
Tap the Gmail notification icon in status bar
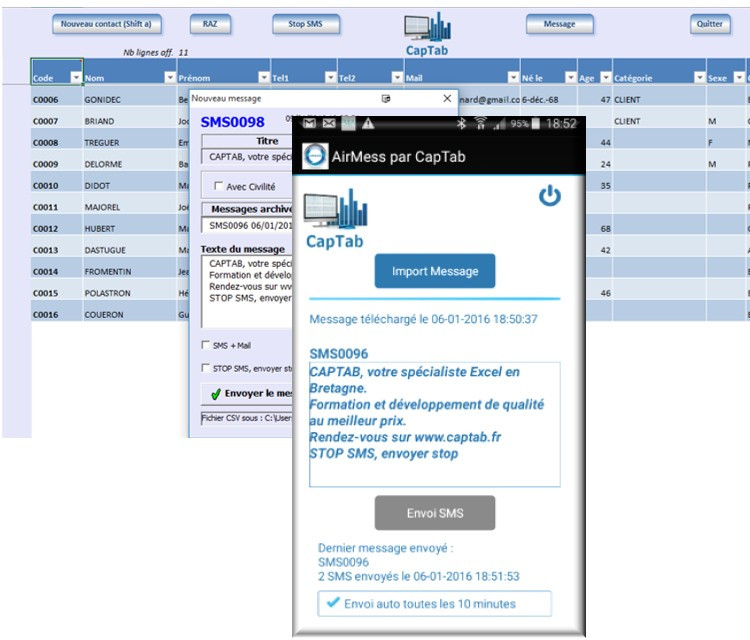(x=309, y=124)
